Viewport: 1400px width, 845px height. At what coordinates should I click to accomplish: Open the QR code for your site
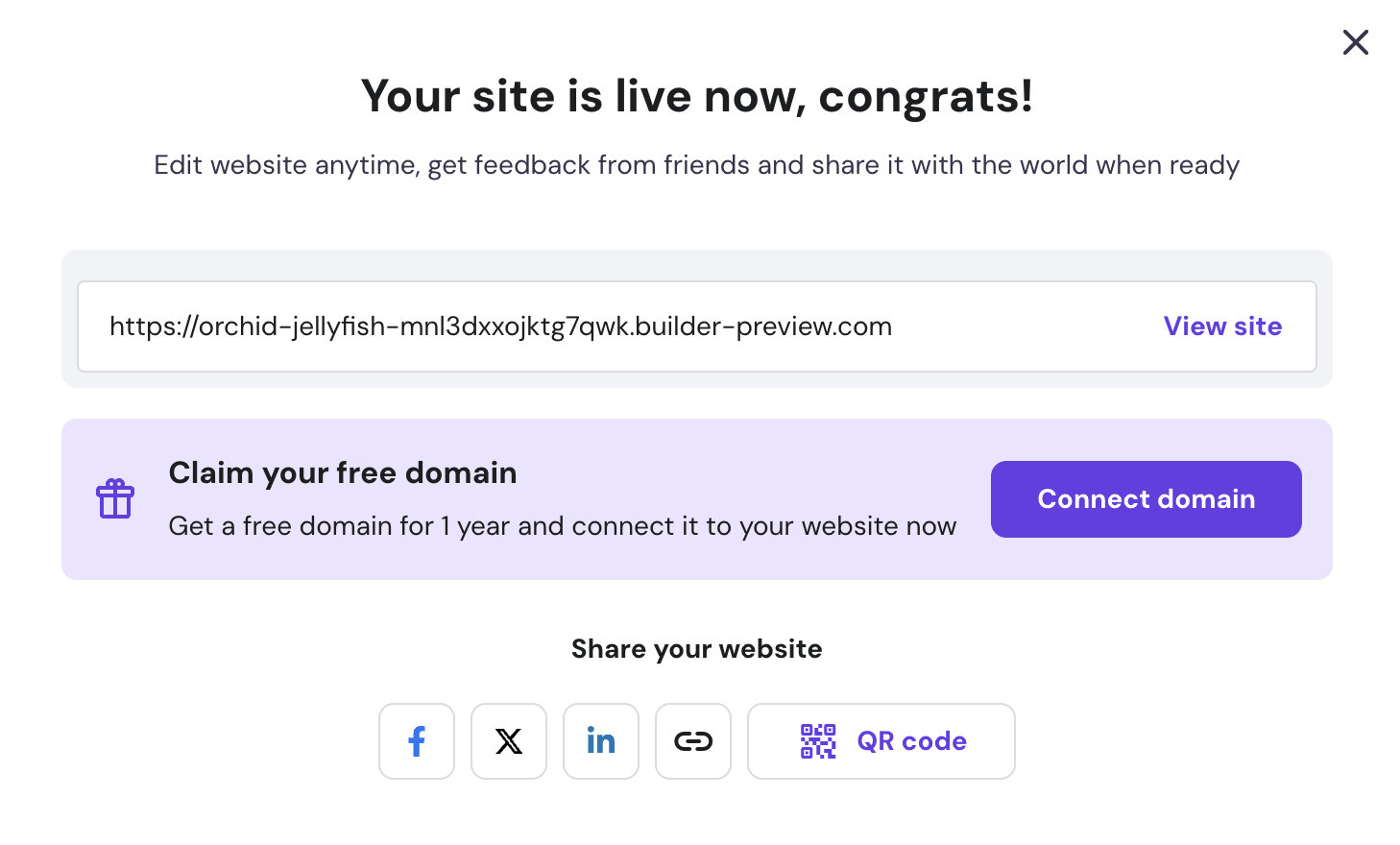(x=881, y=740)
